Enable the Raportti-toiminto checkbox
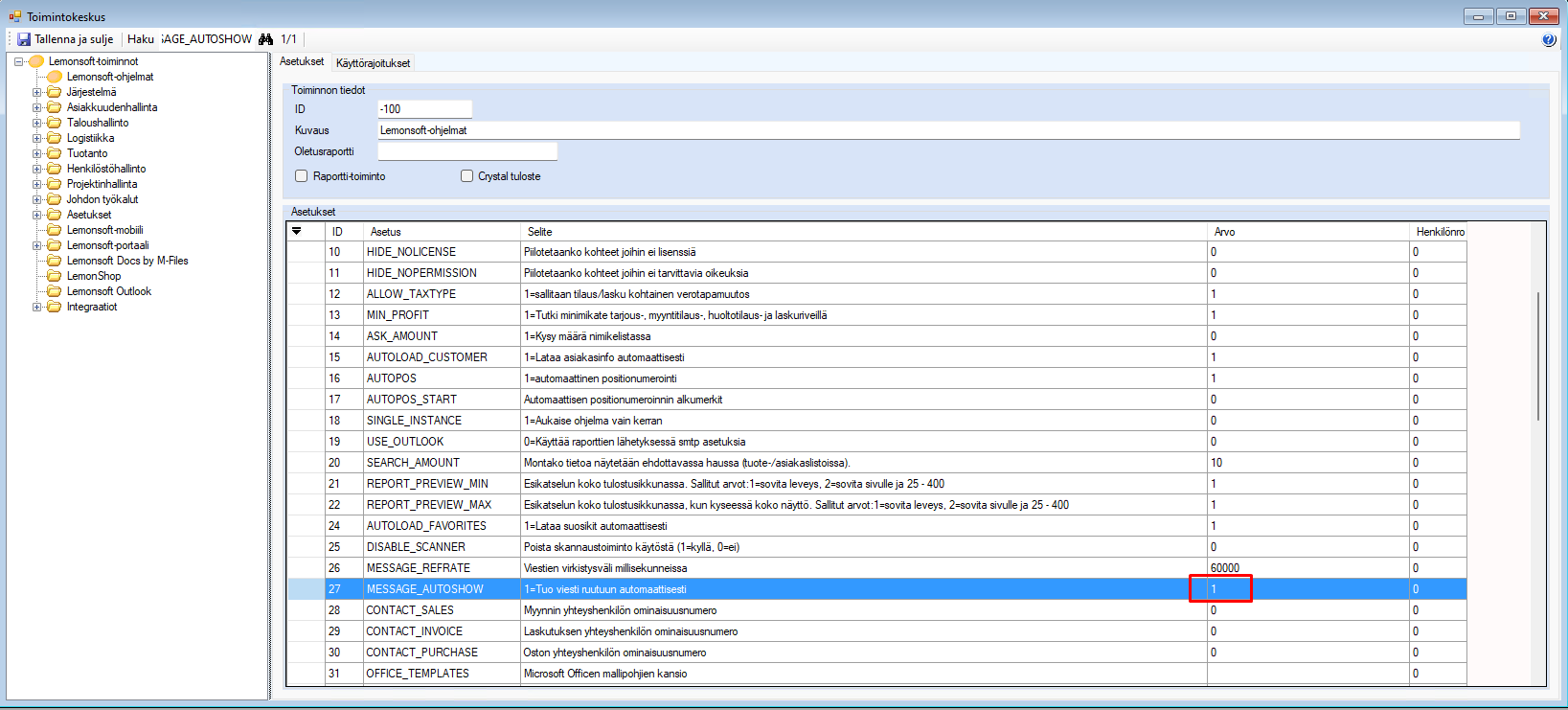The image size is (1568, 710). (302, 176)
